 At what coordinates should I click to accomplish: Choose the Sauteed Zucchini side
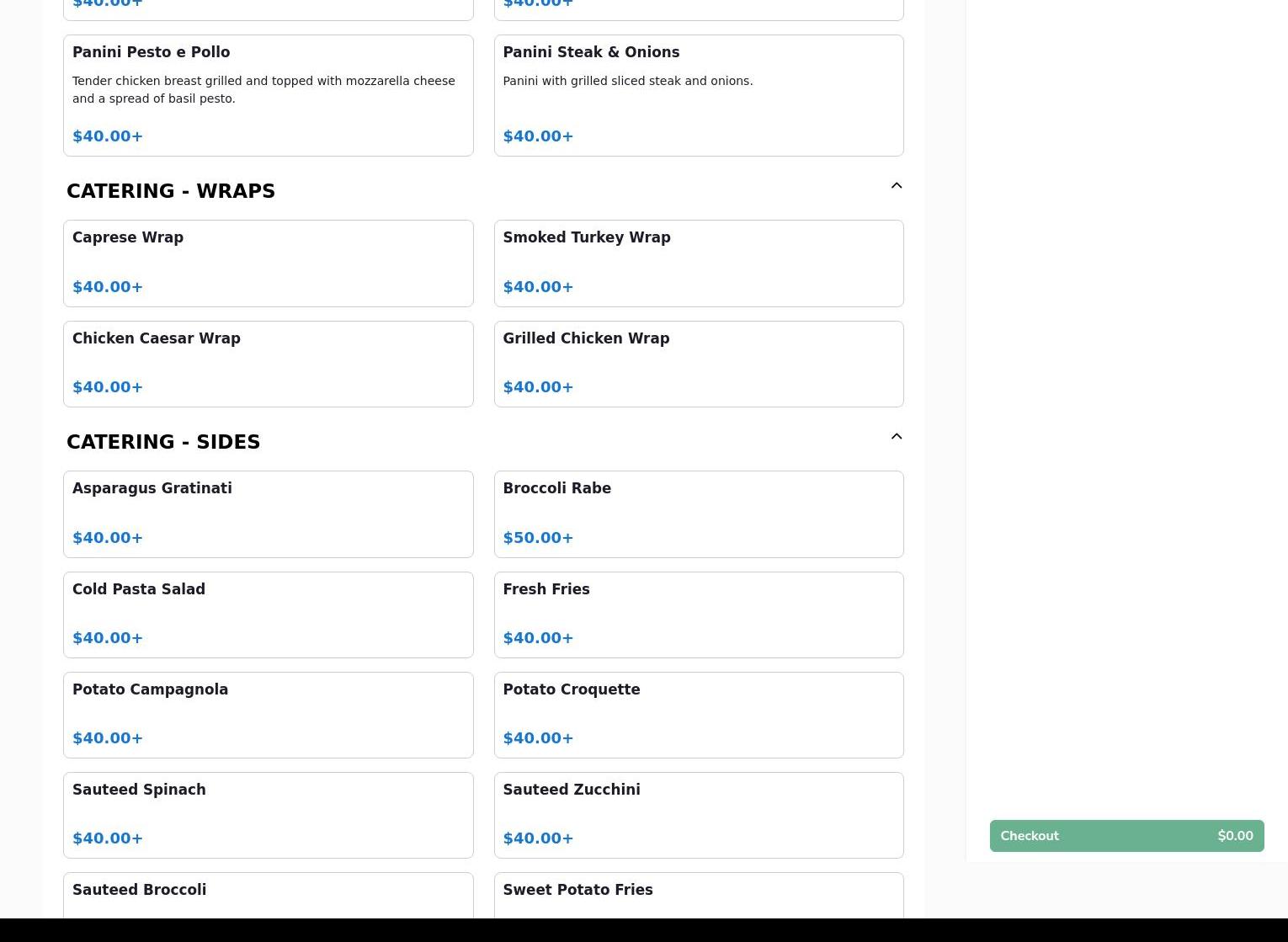(x=699, y=815)
